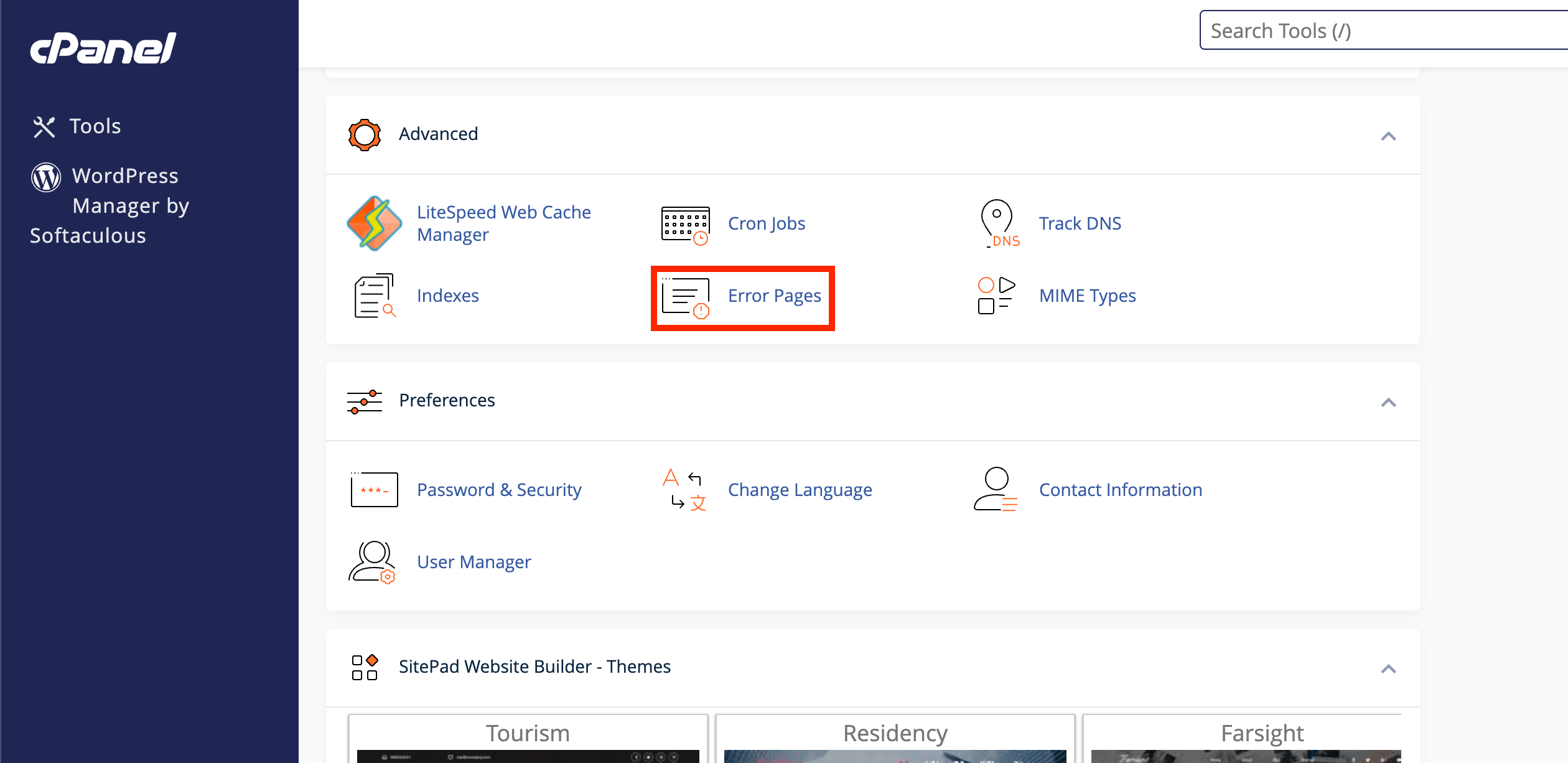Open Password & Security link

499,490
